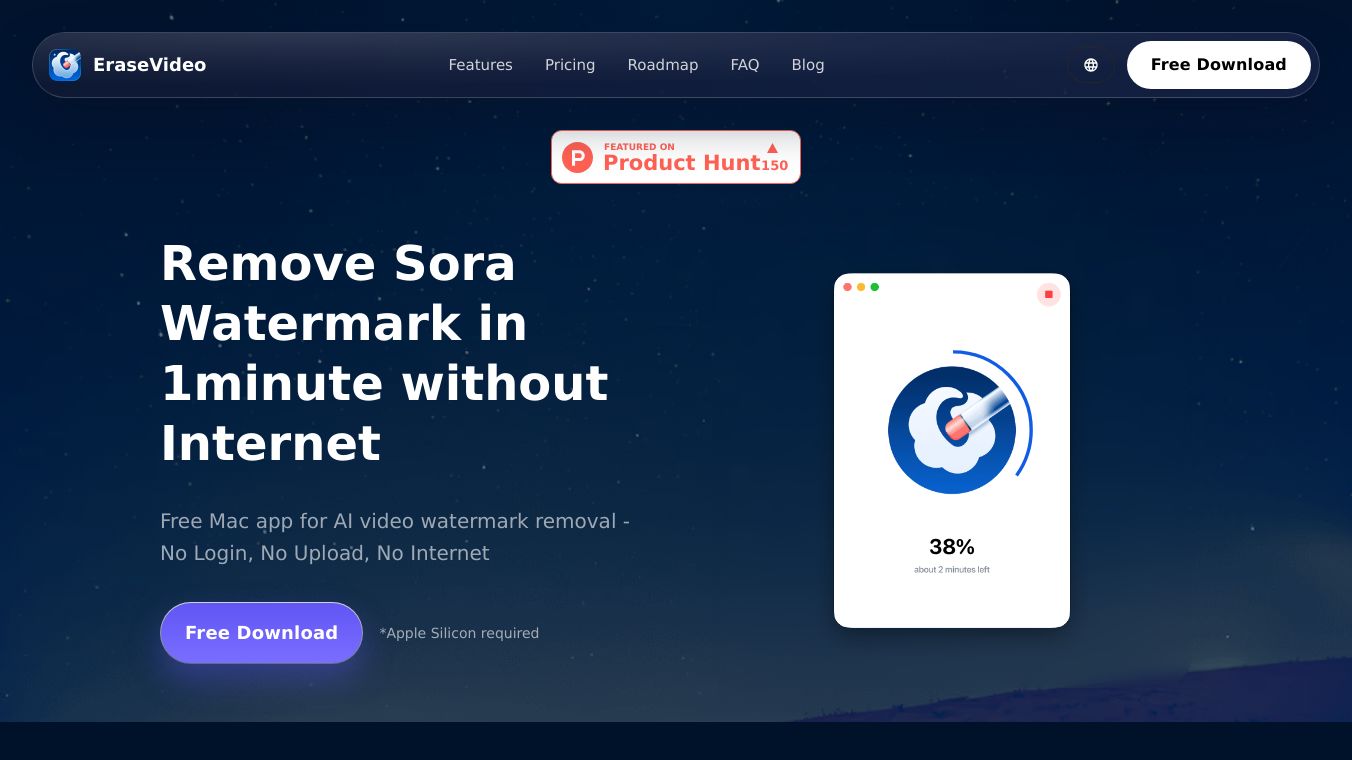Visit the Blog nav link
Screen dimensions: 1352x760
(808, 65)
